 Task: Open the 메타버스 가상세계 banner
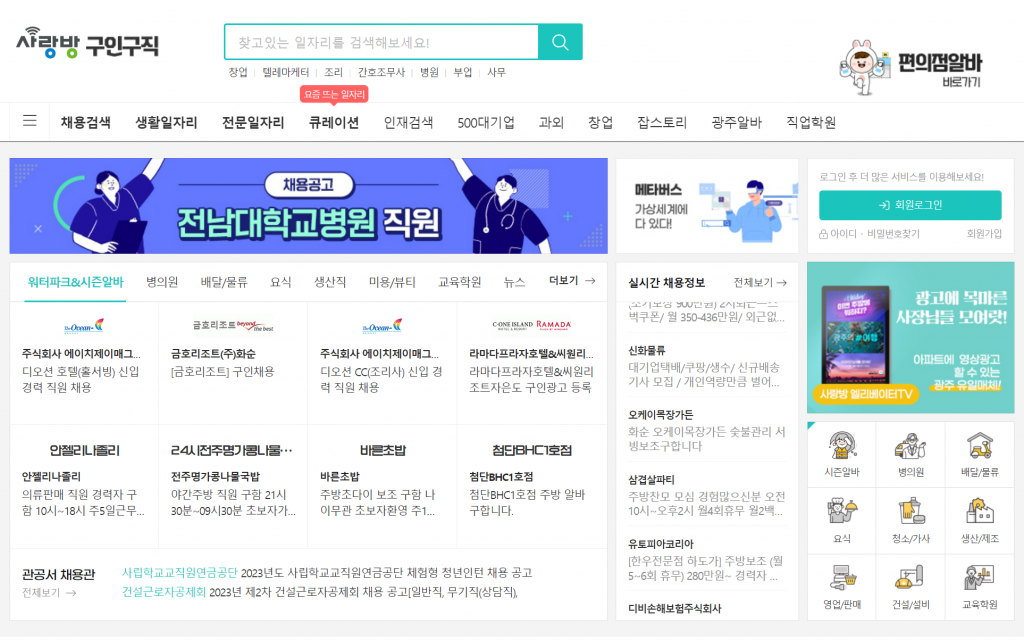pyautogui.click(x=707, y=206)
